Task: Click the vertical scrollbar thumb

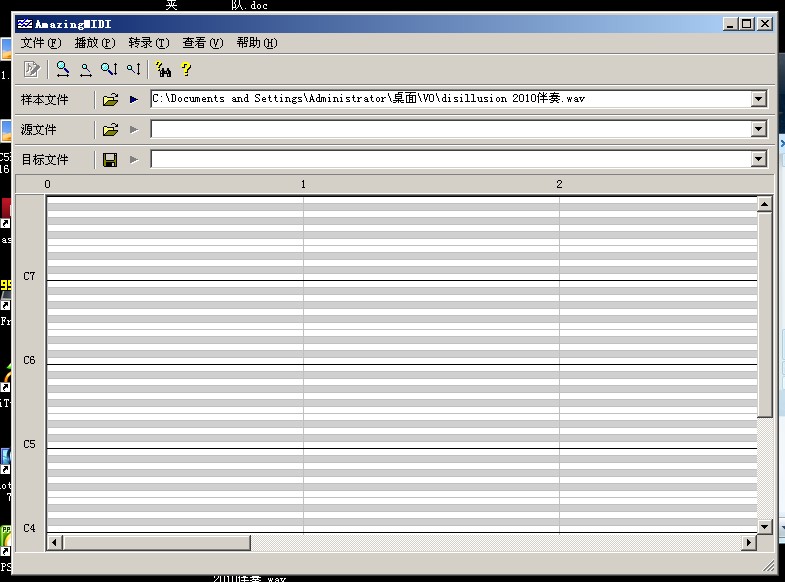Action: point(764,314)
